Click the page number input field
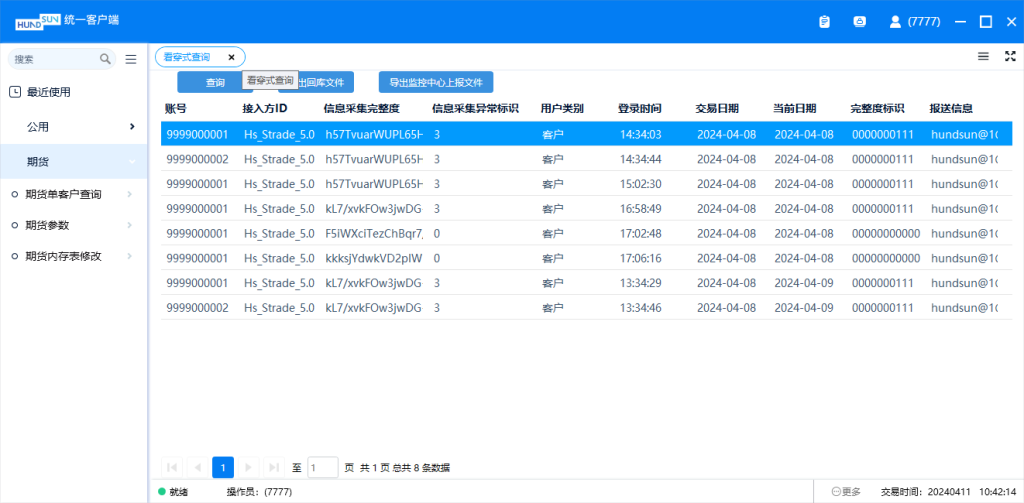This screenshot has width=1024, height=503. click(323, 467)
